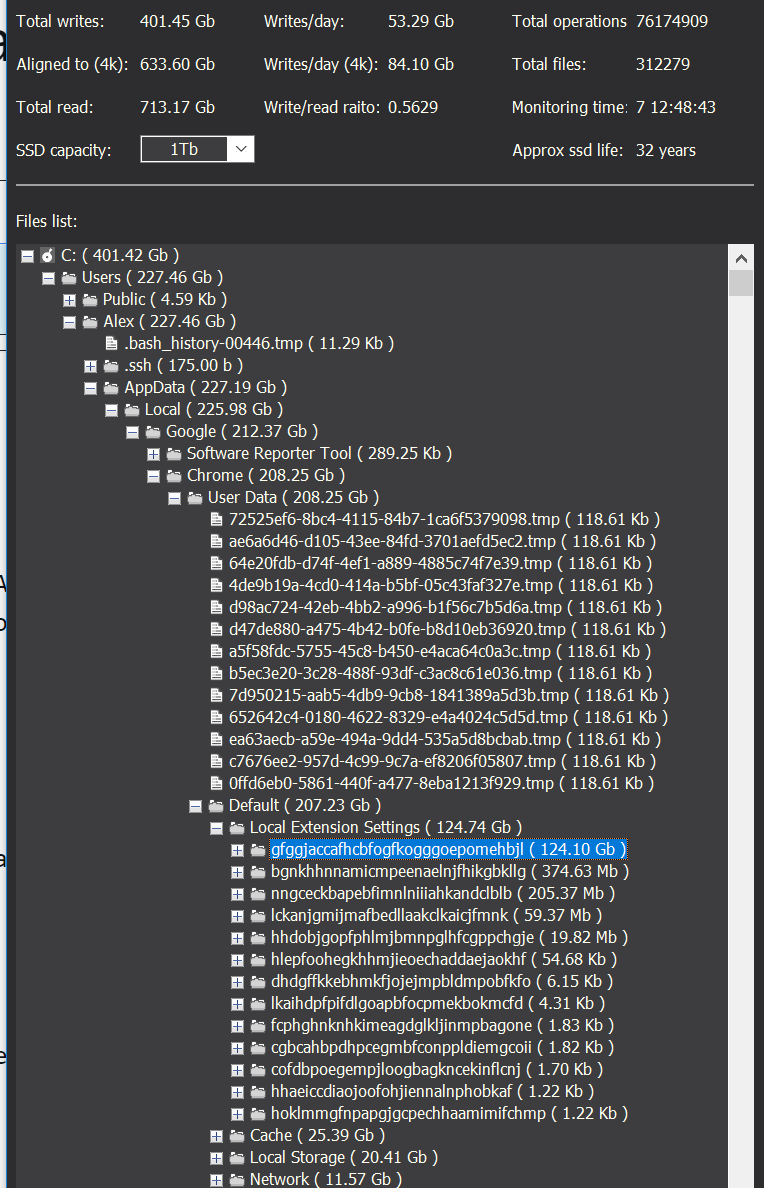Collapse the C: drive tree node
The image size is (764, 1188).
click(27, 256)
